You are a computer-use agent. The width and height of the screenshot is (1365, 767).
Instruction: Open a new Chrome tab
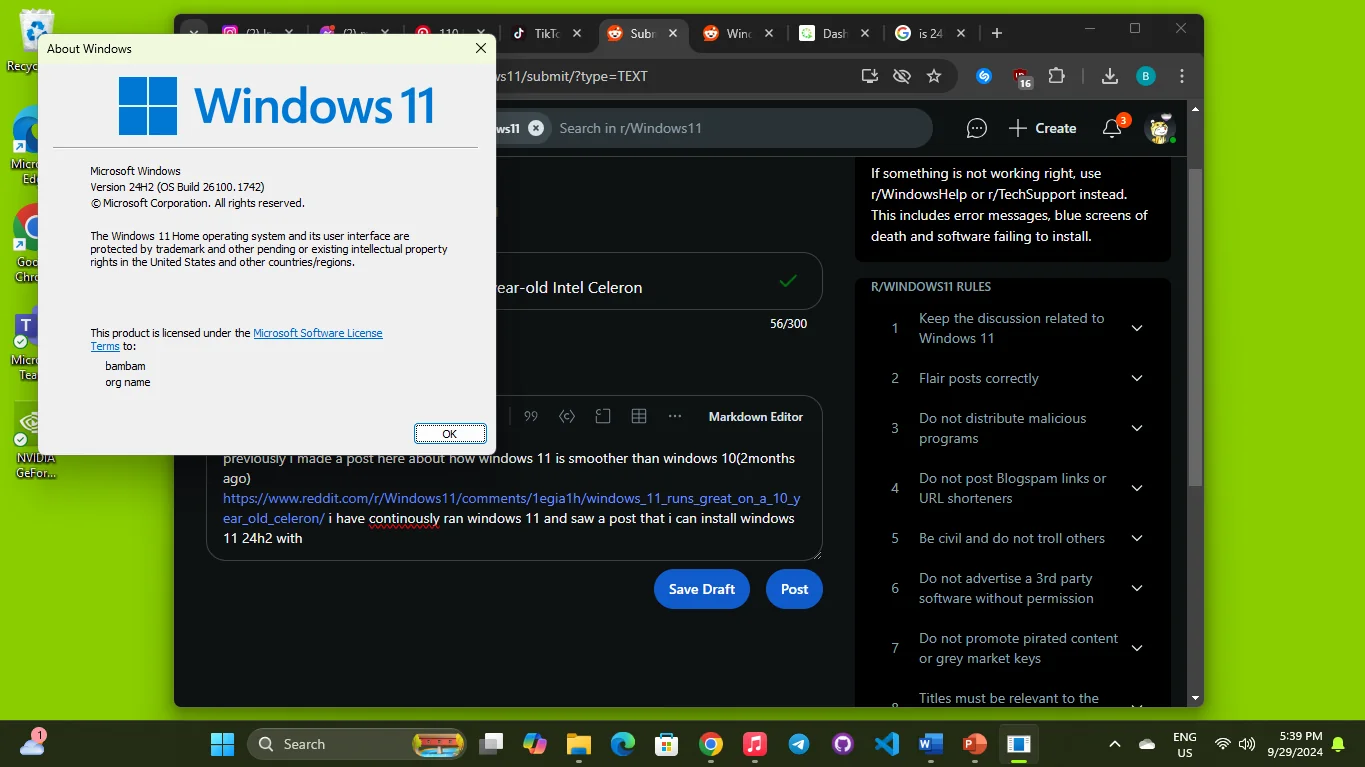[x=996, y=33]
